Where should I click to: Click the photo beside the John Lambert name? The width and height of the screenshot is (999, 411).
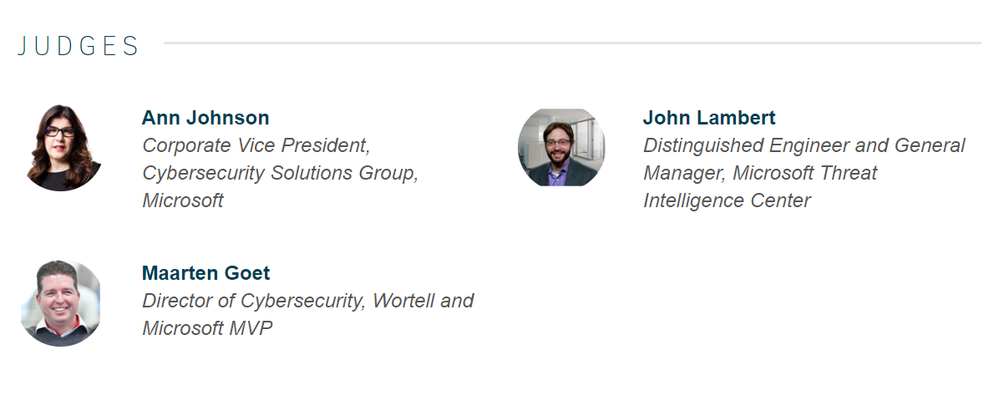click(x=561, y=147)
